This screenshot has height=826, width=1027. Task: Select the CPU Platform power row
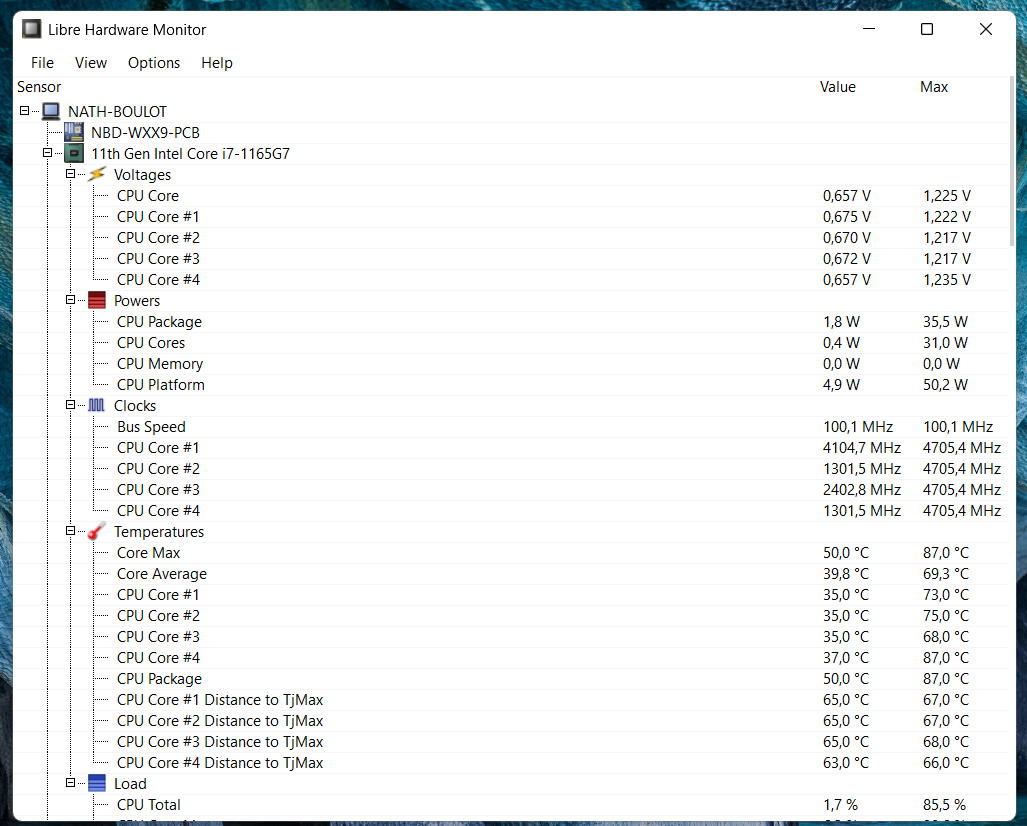(511, 385)
